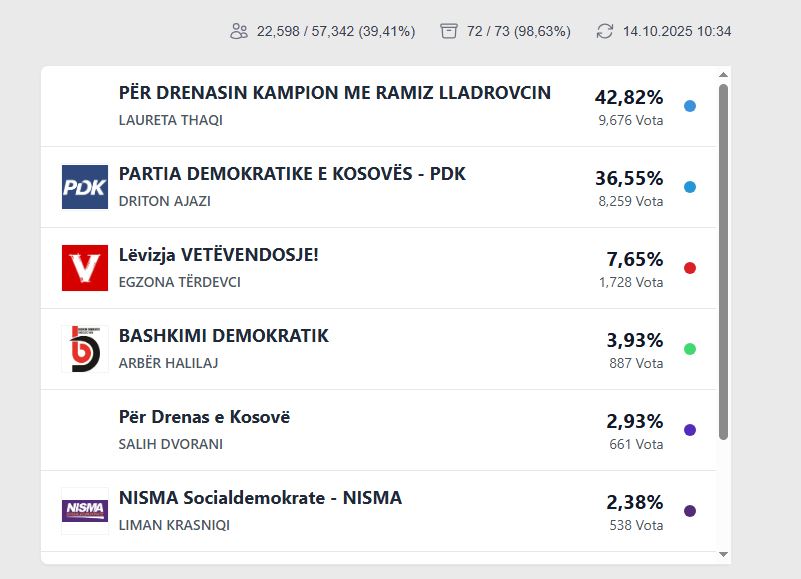Click the 72 / 73 counted stations text
The width and height of the screenshot is (801, 579).
(x=519, y=31)
